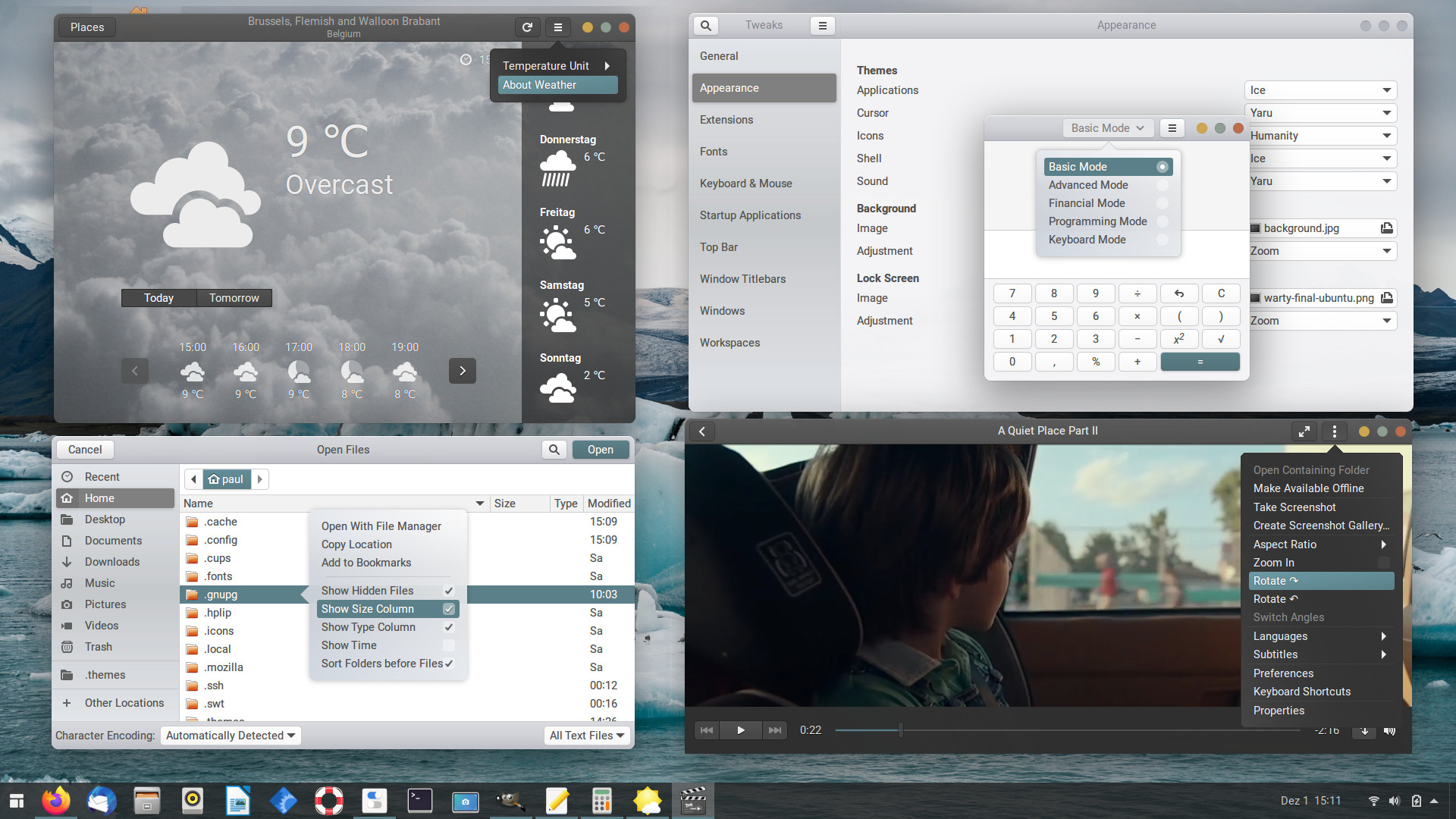The width and height of the screenshot is (1456, 819).
Task: Open Character Encoding dropdown
Action: coord(231,736)
